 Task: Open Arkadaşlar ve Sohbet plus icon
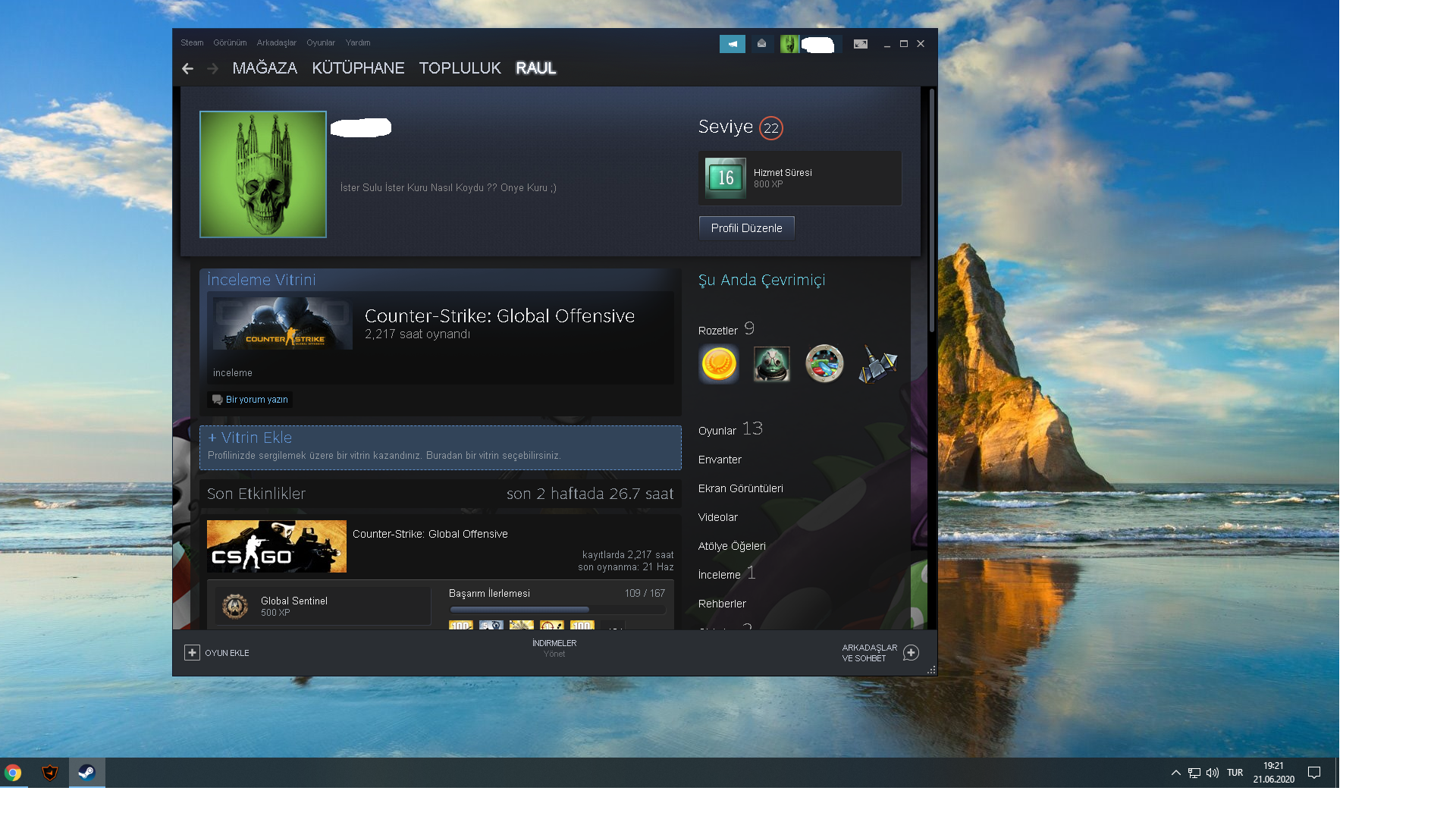click(912, 653)
